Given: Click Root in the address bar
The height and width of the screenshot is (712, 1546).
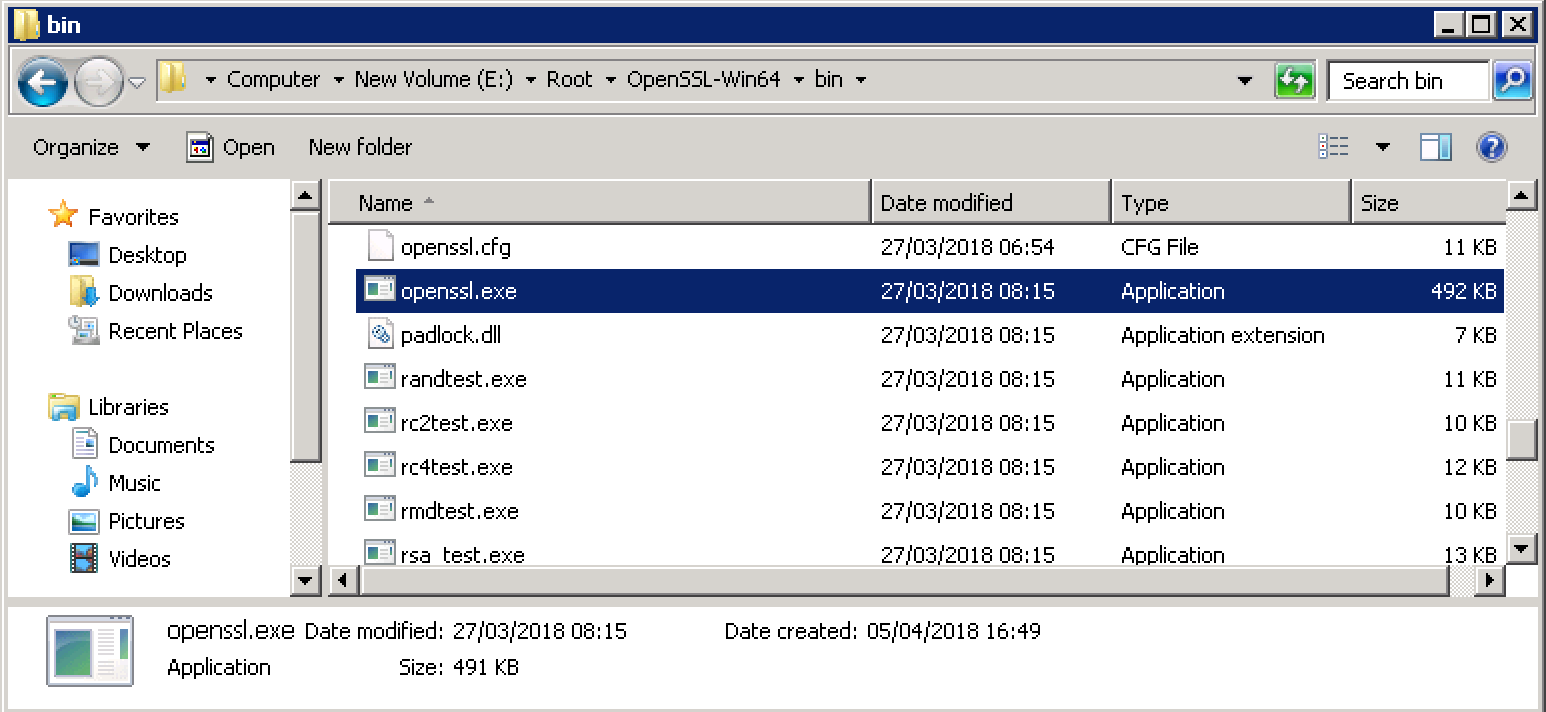Looking at the screenshot, I should click(569, 79).
